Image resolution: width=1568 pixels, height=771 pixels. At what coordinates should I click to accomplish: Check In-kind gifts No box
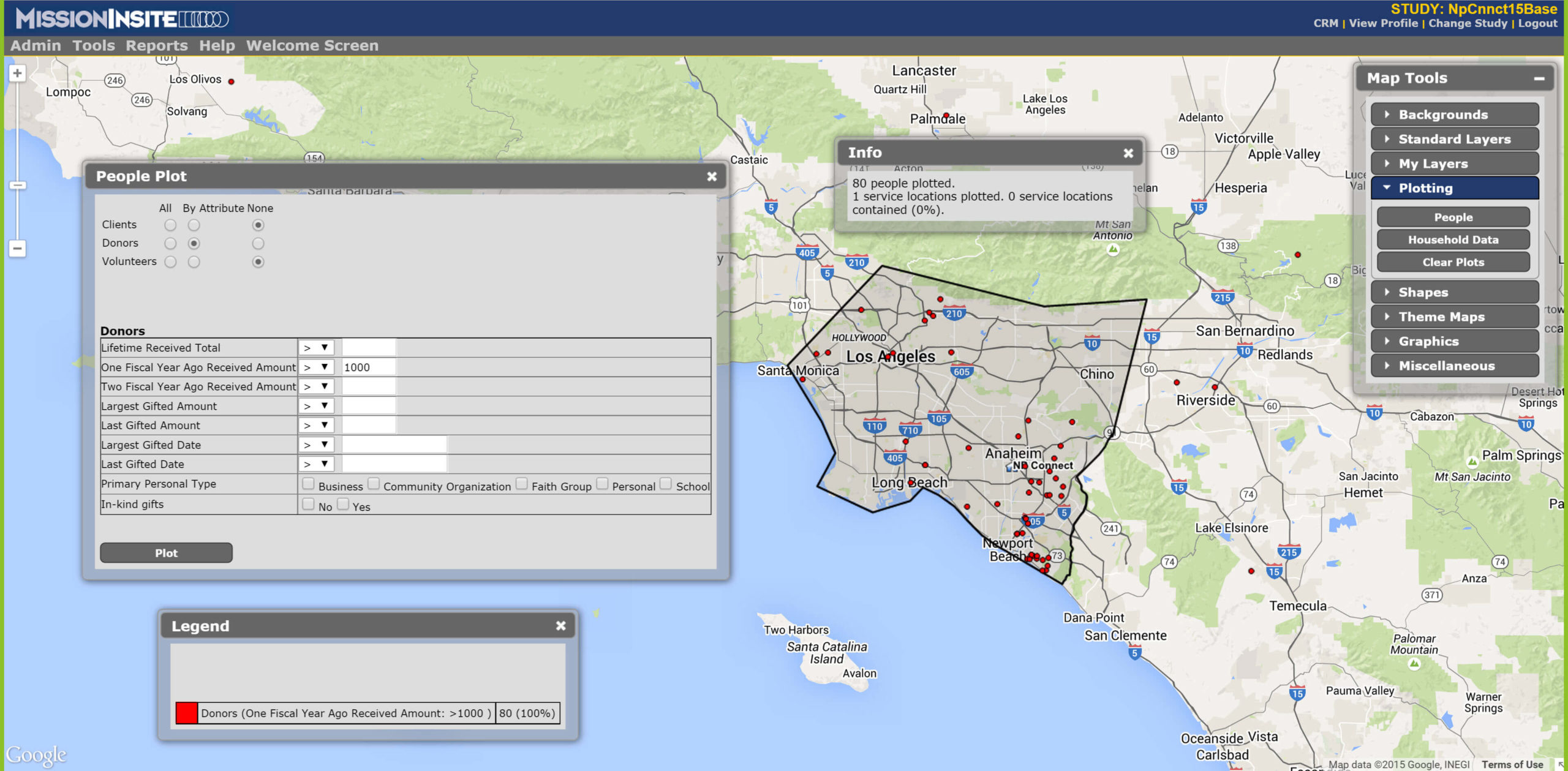coord(309,504)
